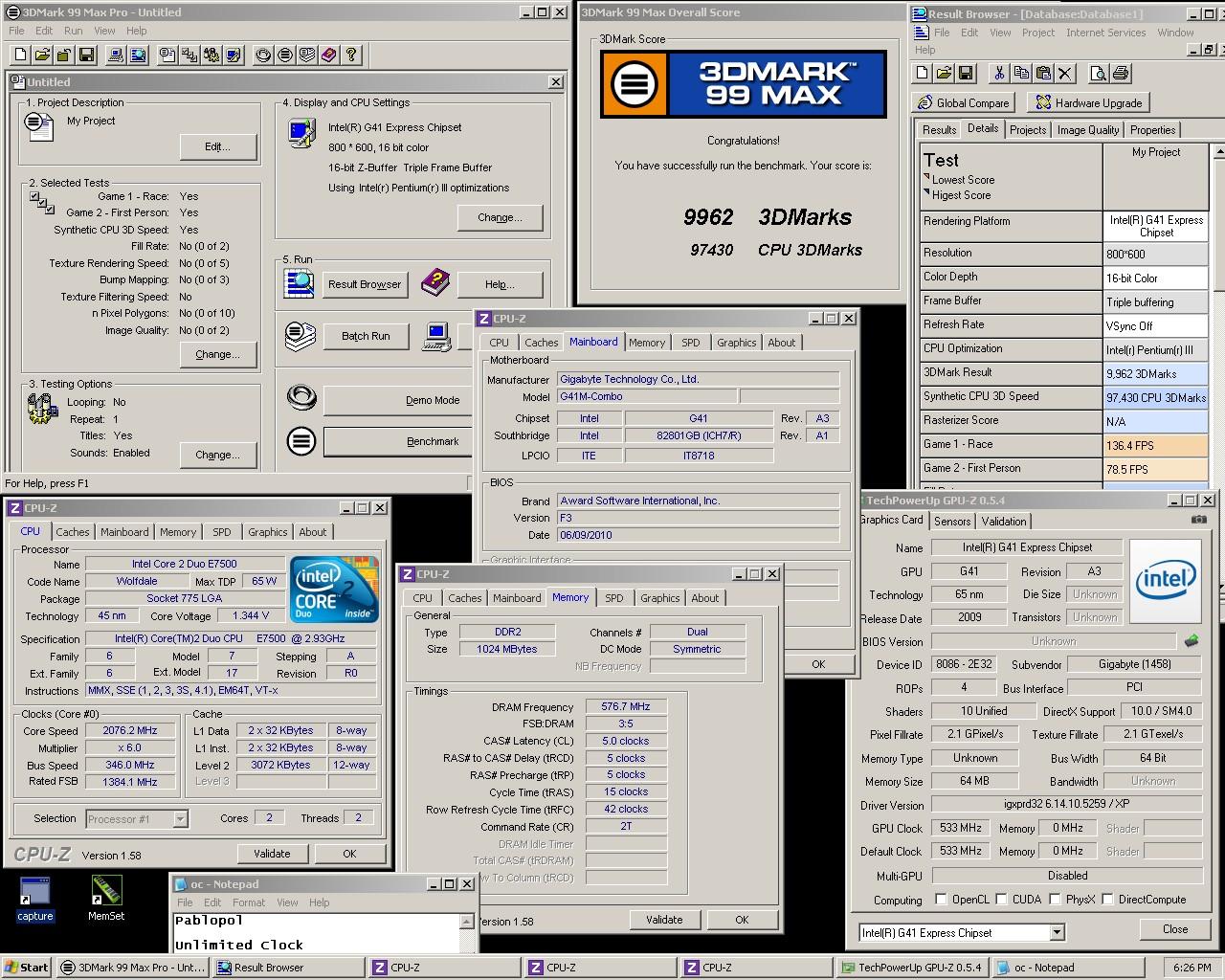Click Edit button in Project Description
1225x980 pixels.
[x=218, y=146]
